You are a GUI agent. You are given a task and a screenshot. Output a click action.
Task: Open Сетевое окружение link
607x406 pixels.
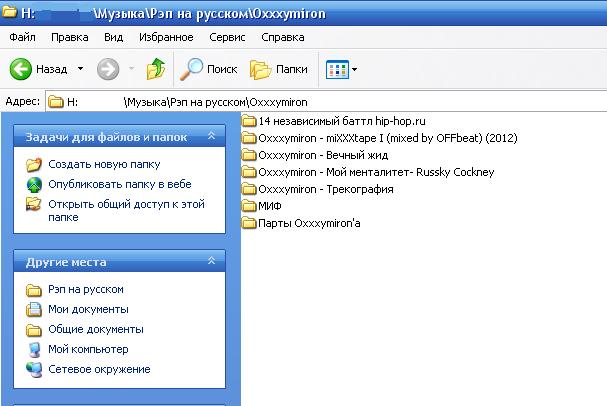tap(99, 369)
